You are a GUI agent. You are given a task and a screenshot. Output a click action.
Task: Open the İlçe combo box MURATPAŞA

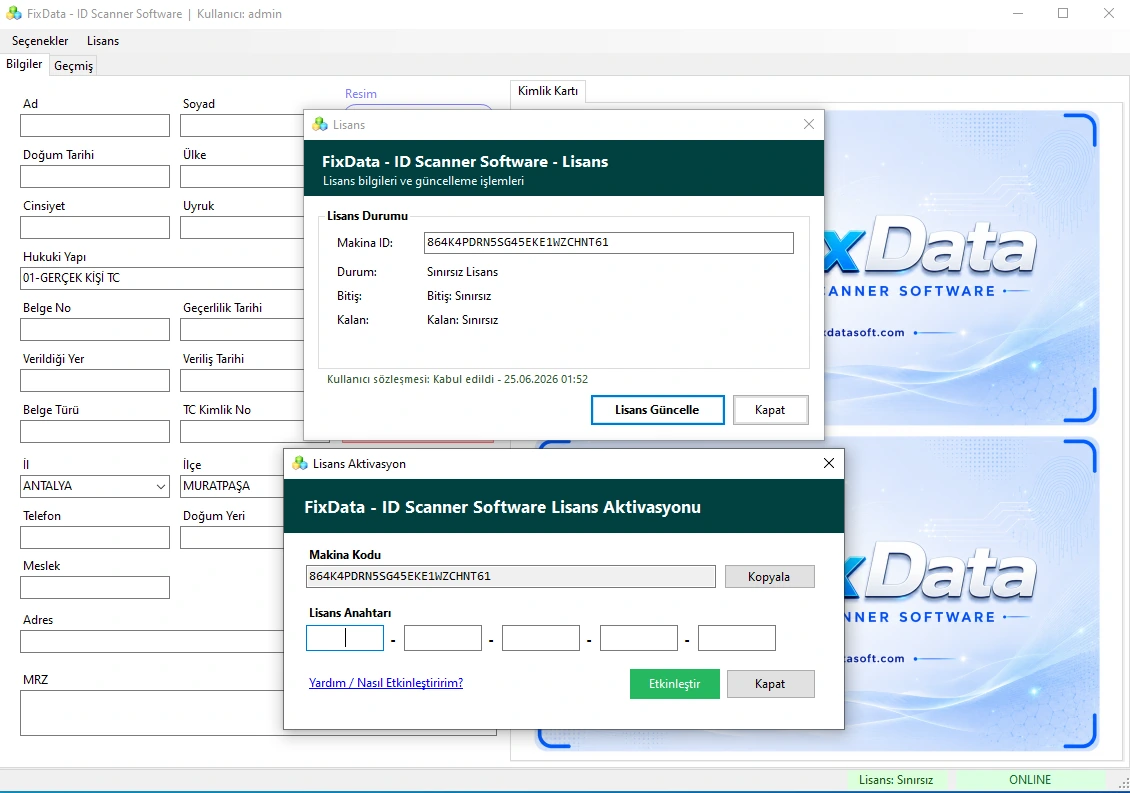[x=232, y=486]
